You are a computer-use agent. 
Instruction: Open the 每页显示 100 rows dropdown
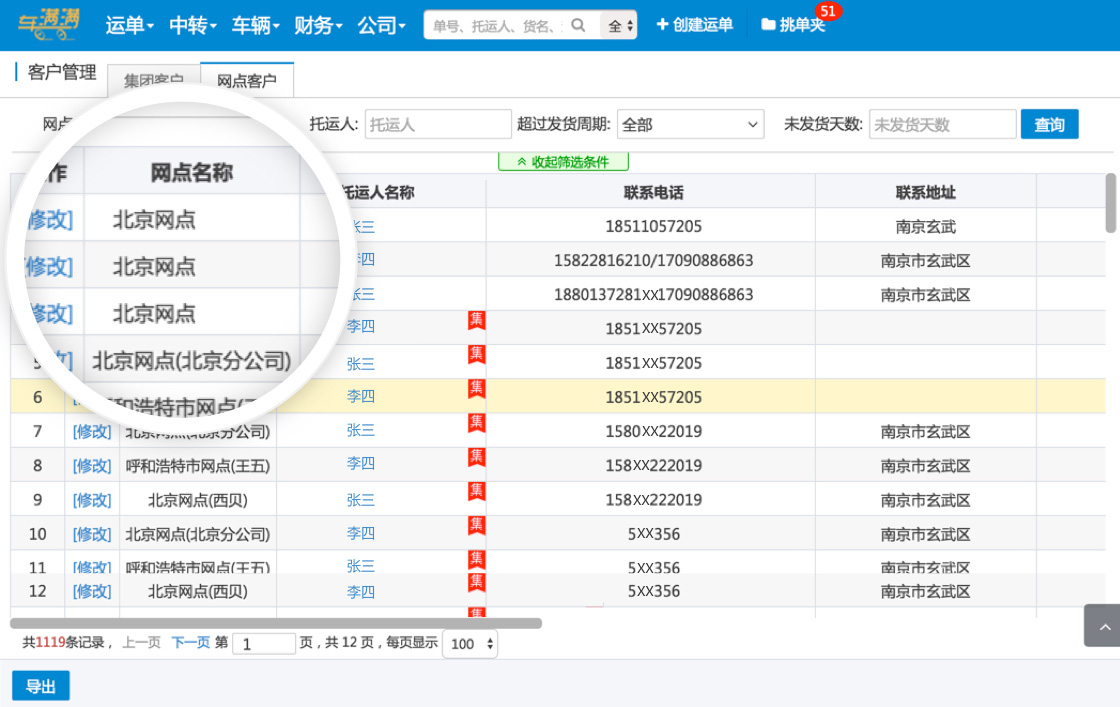470,644
